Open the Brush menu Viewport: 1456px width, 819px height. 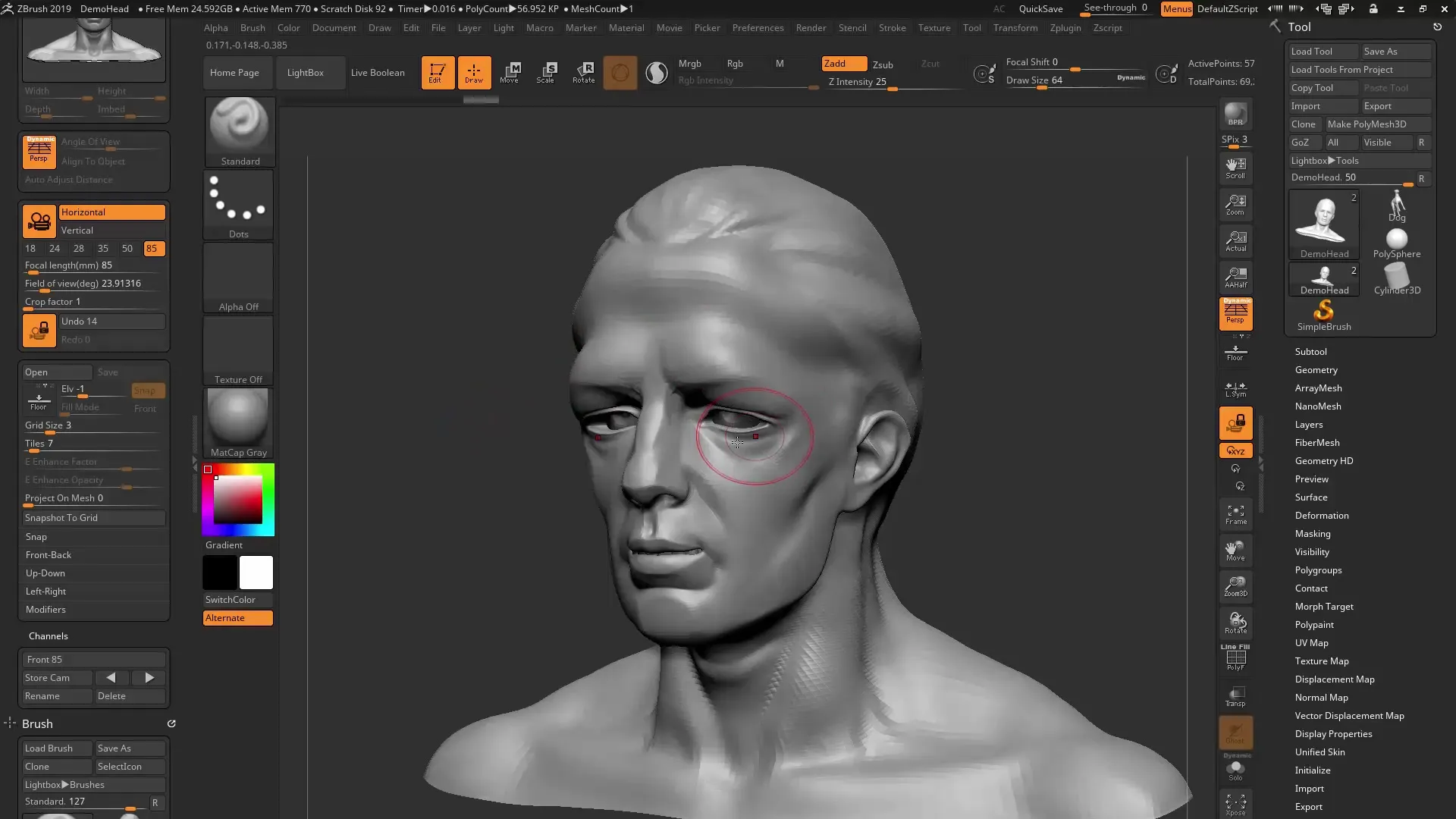tap(253, 28)
